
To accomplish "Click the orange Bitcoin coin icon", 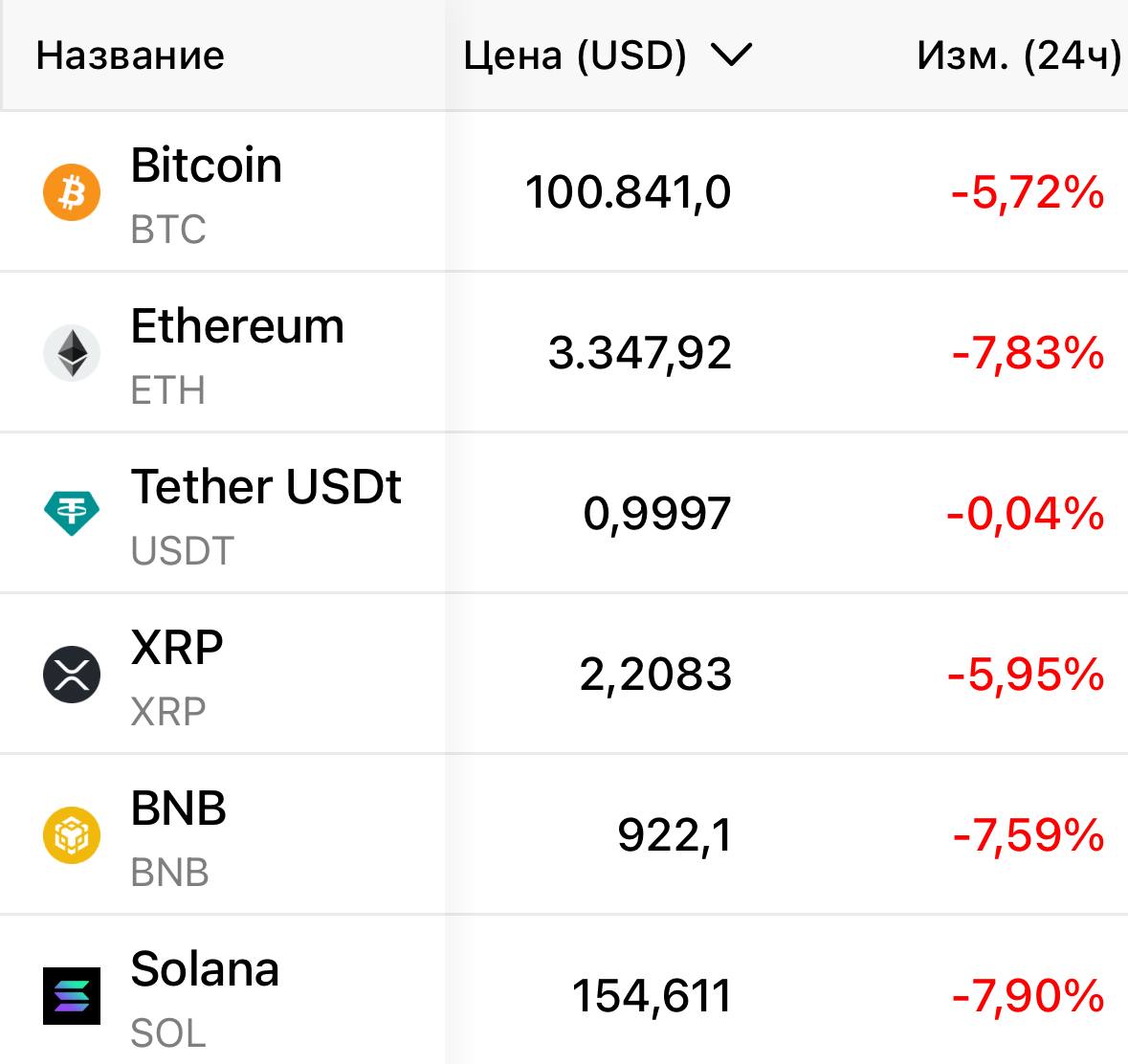I will 72,192.
